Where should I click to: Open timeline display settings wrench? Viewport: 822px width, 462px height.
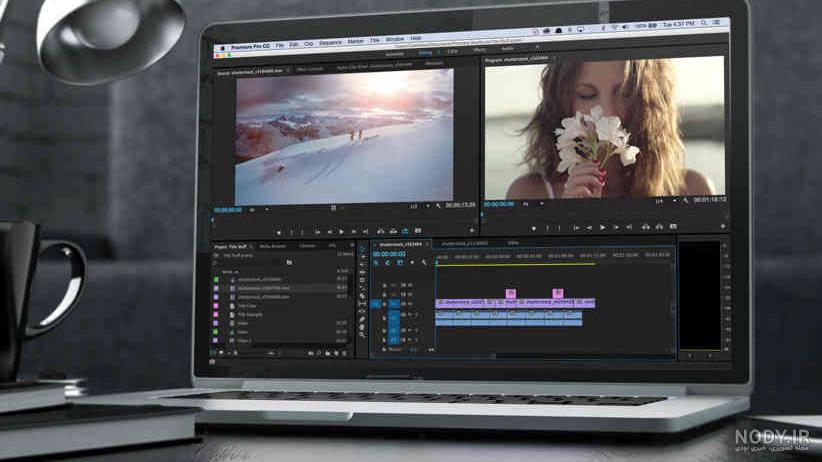pyautogui.click(x=424, y=262)
